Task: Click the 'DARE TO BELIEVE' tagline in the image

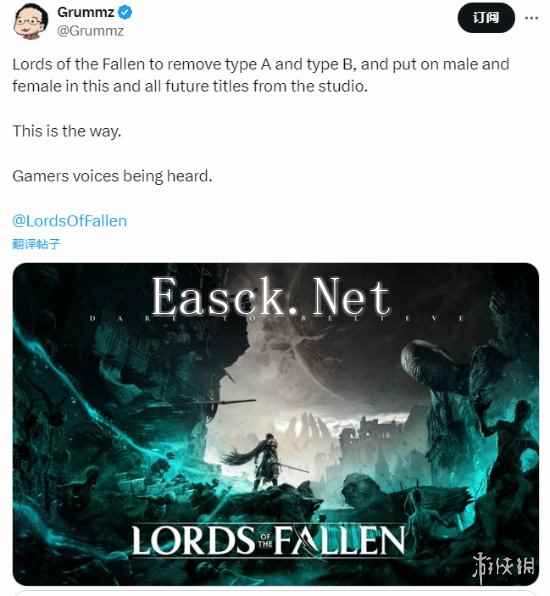Action: click(x=277, y=317)
